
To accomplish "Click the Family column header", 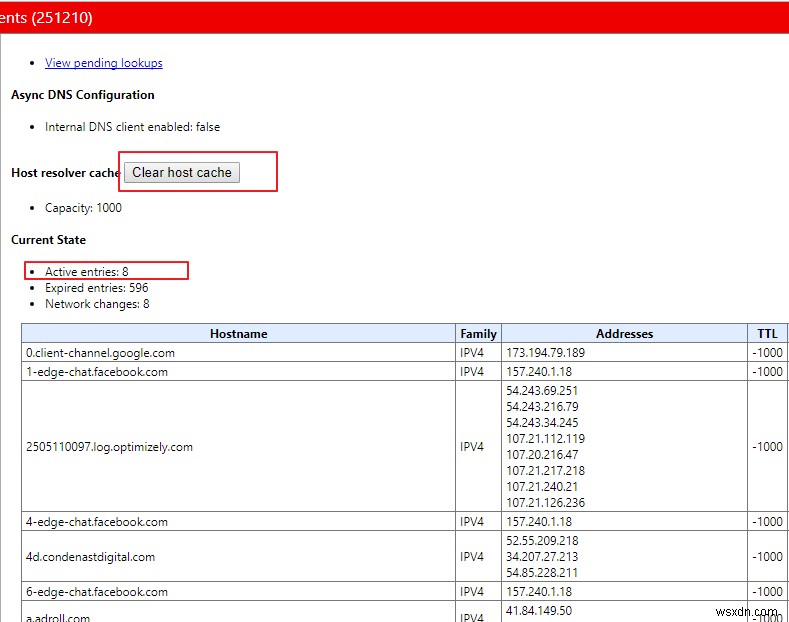I will click(x=479, y=334).
